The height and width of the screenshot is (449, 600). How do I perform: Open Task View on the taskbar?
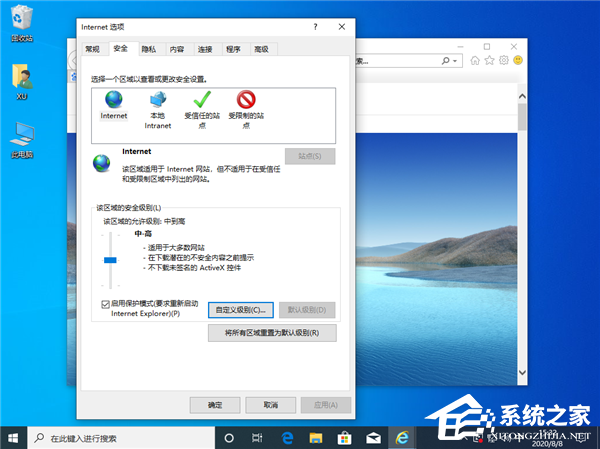pos(257,438)
